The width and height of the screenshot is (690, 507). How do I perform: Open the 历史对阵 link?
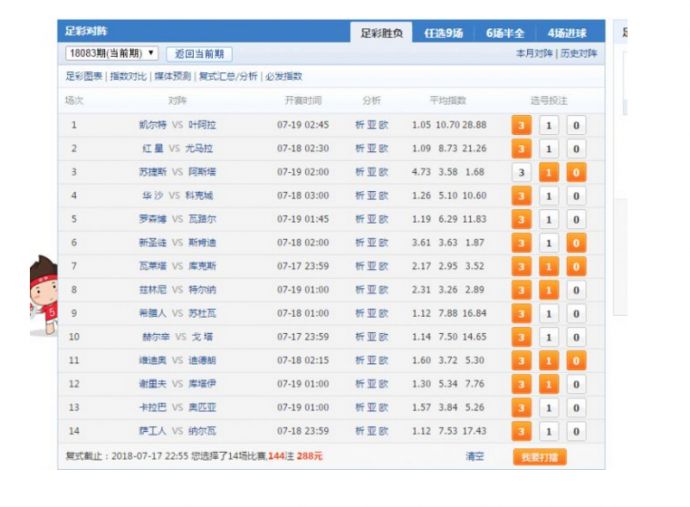click(x=579, y=54)
